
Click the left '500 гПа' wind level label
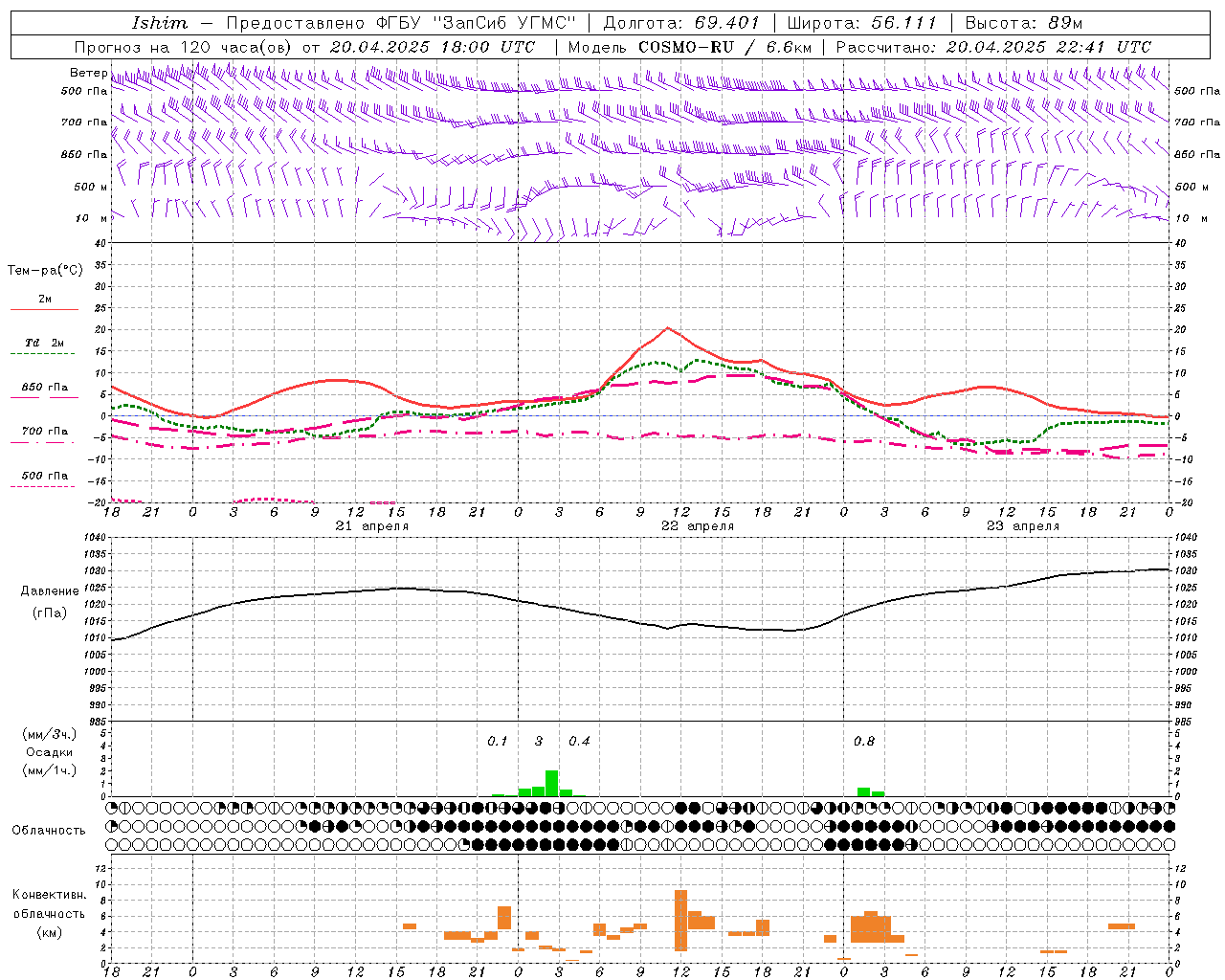click(84, 91)
